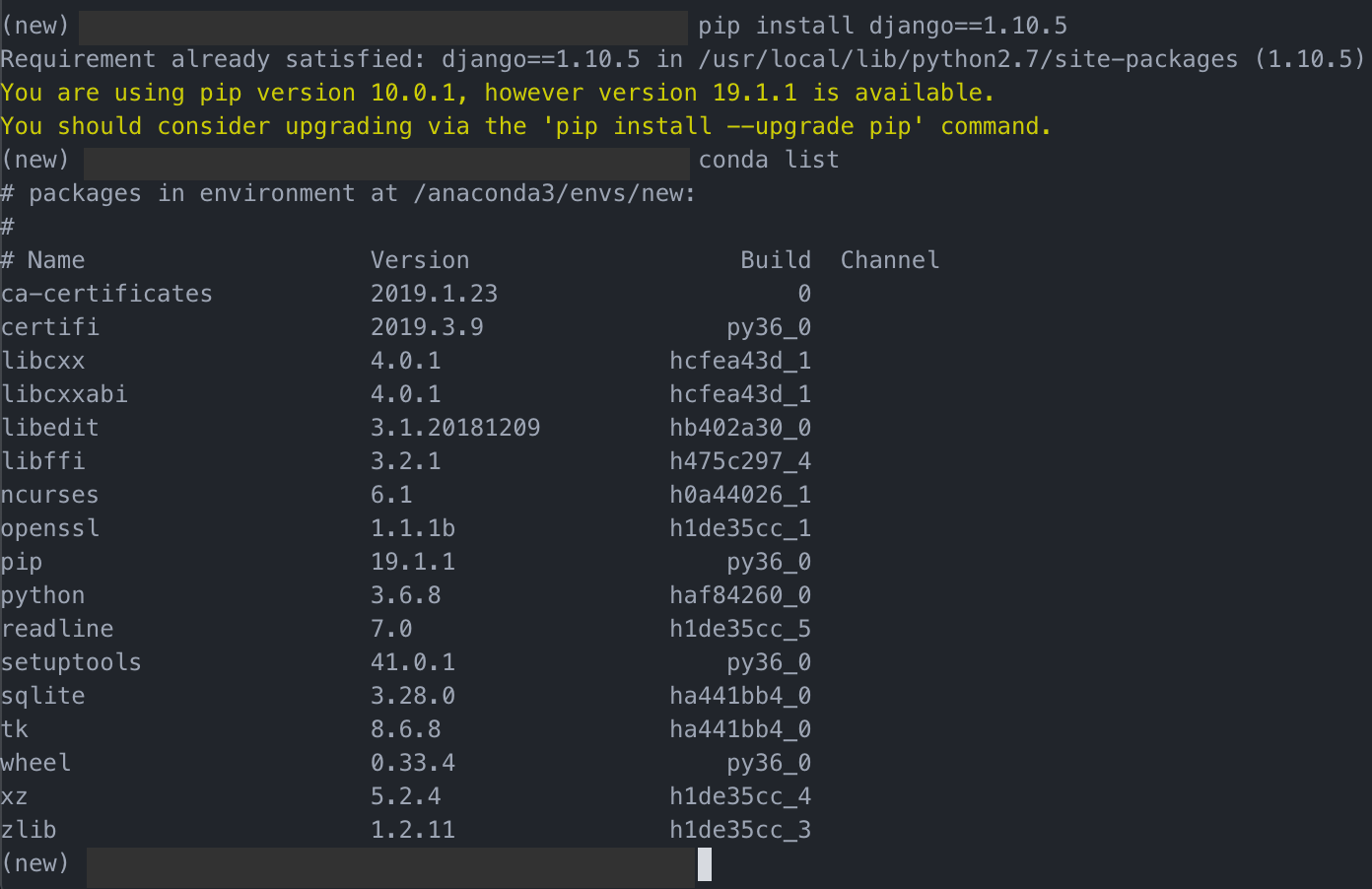This screenshot has width=1372, height=889.
Task: Click version '3.1.20181209' of libedit
Action: tap(455, 428)
